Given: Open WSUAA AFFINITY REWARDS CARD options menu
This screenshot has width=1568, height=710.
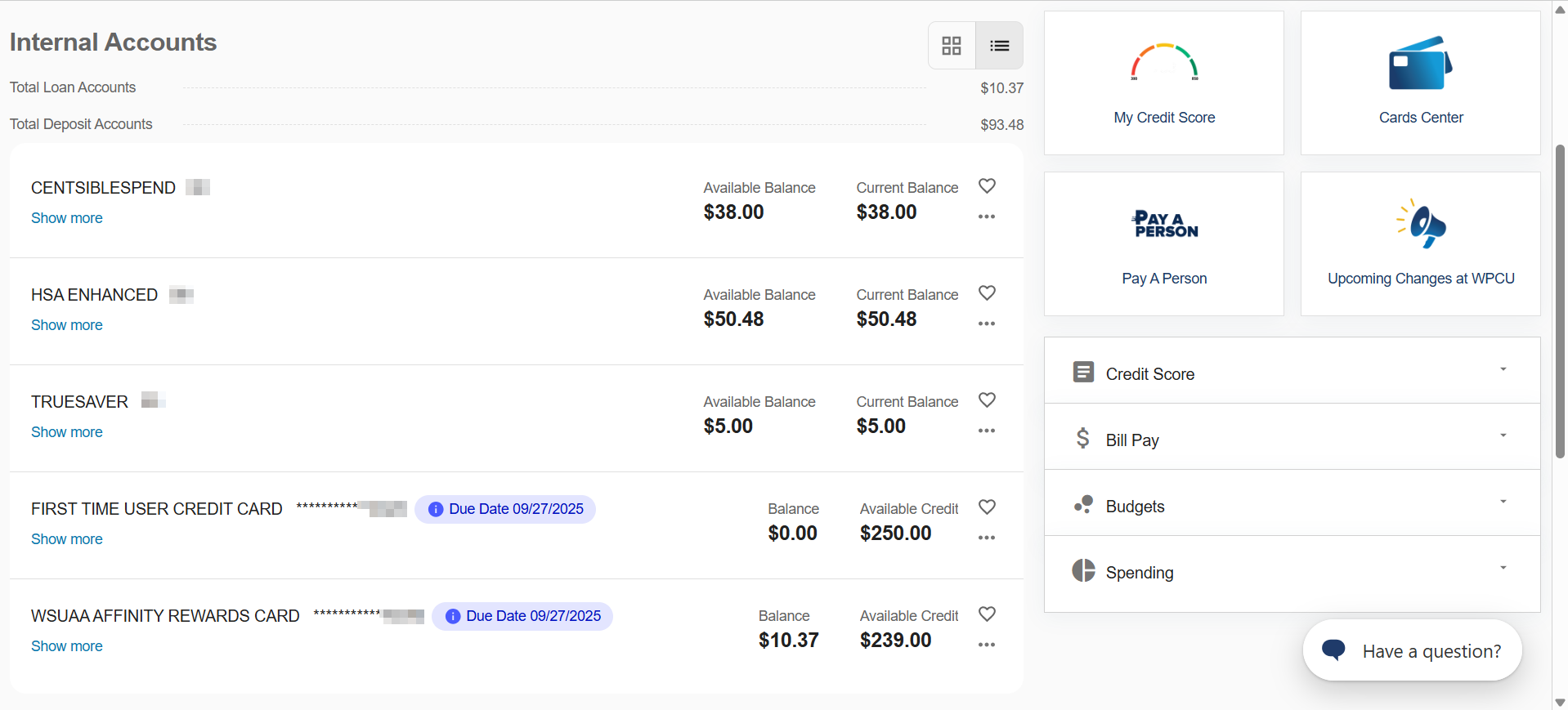Looking at the screenshot, I should pyautogui.click(x=987, y=645).
